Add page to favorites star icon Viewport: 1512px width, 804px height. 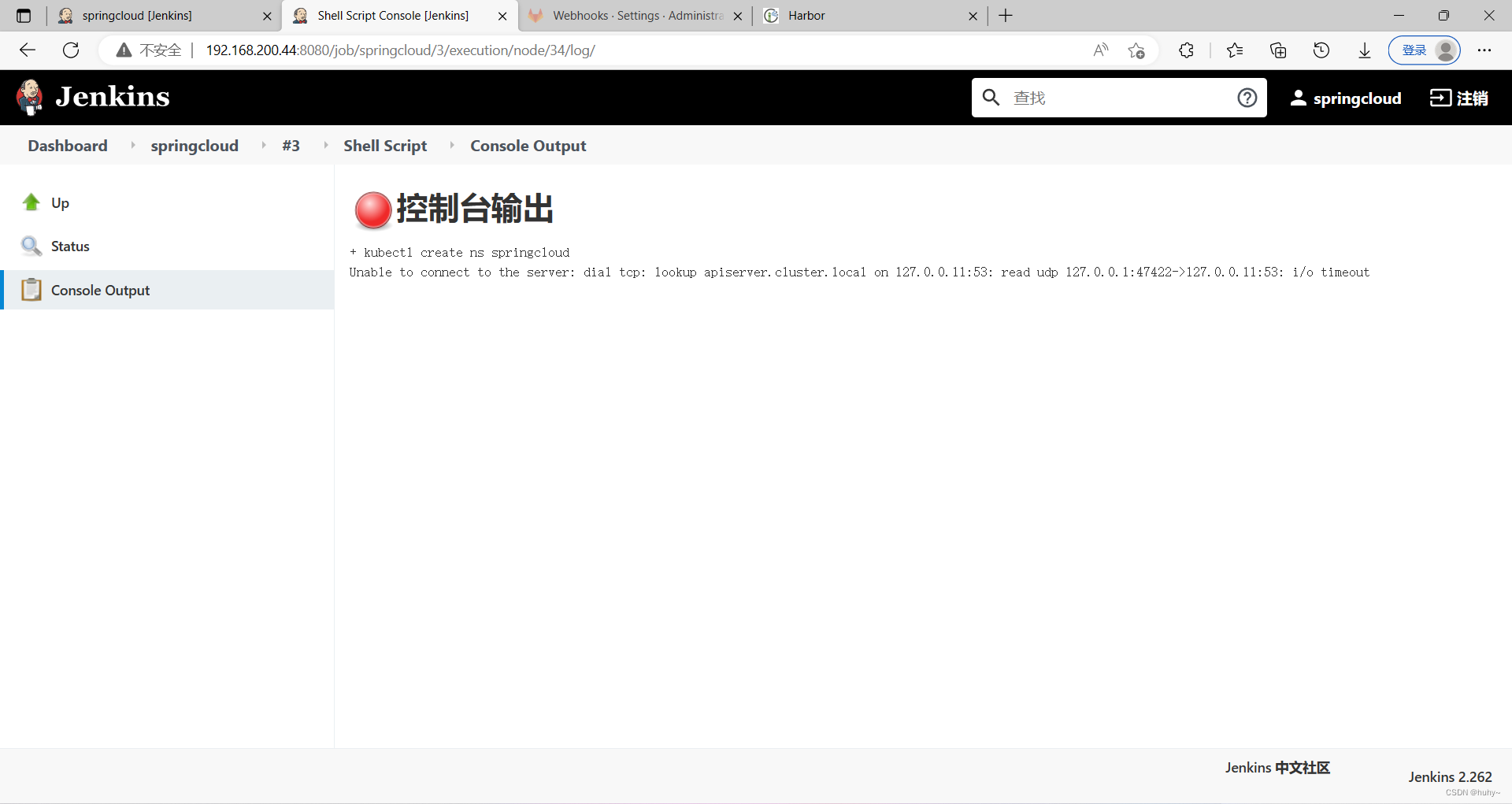click(1136, 50)
